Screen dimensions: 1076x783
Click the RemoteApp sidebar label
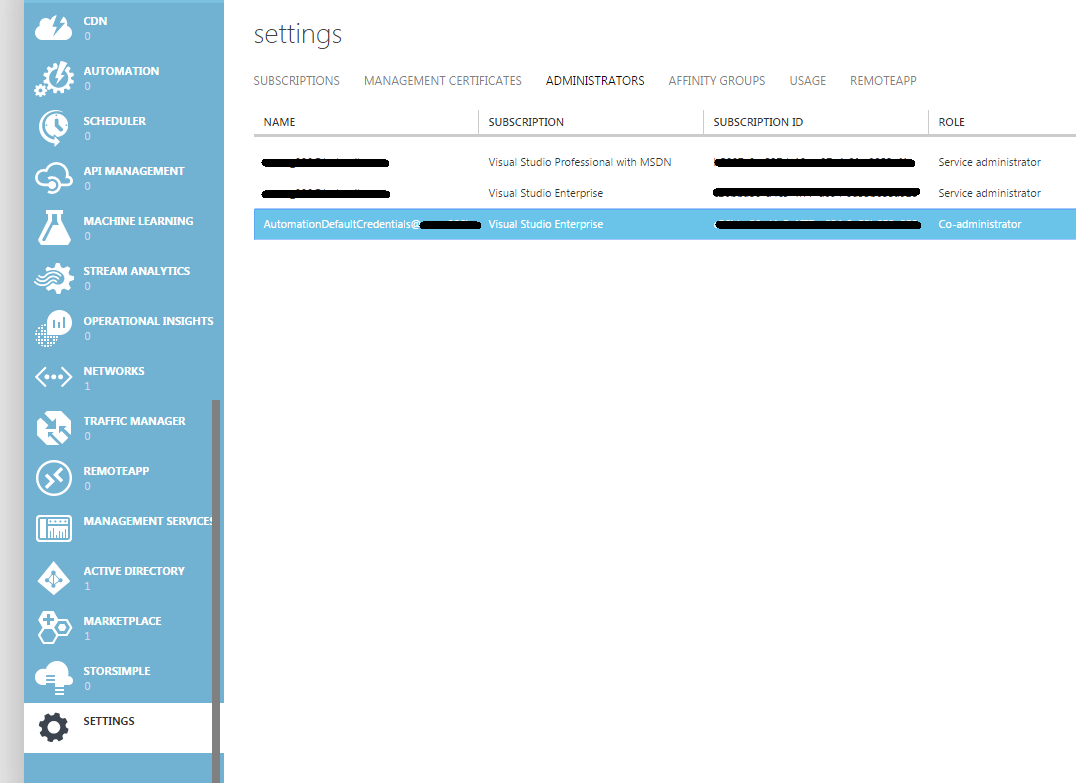coord(116,471)
